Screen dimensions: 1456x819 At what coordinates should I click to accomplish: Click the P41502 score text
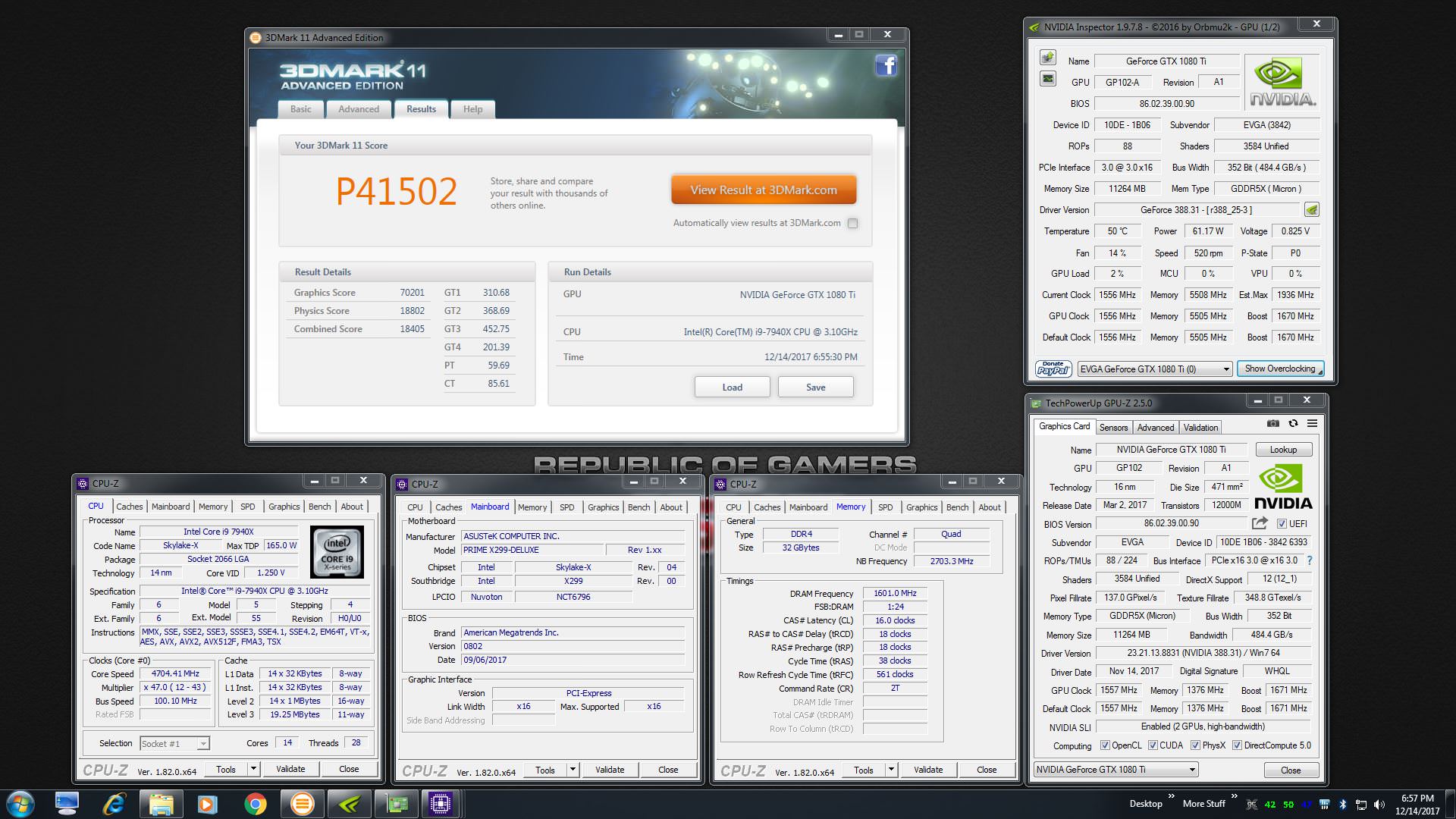397,191
